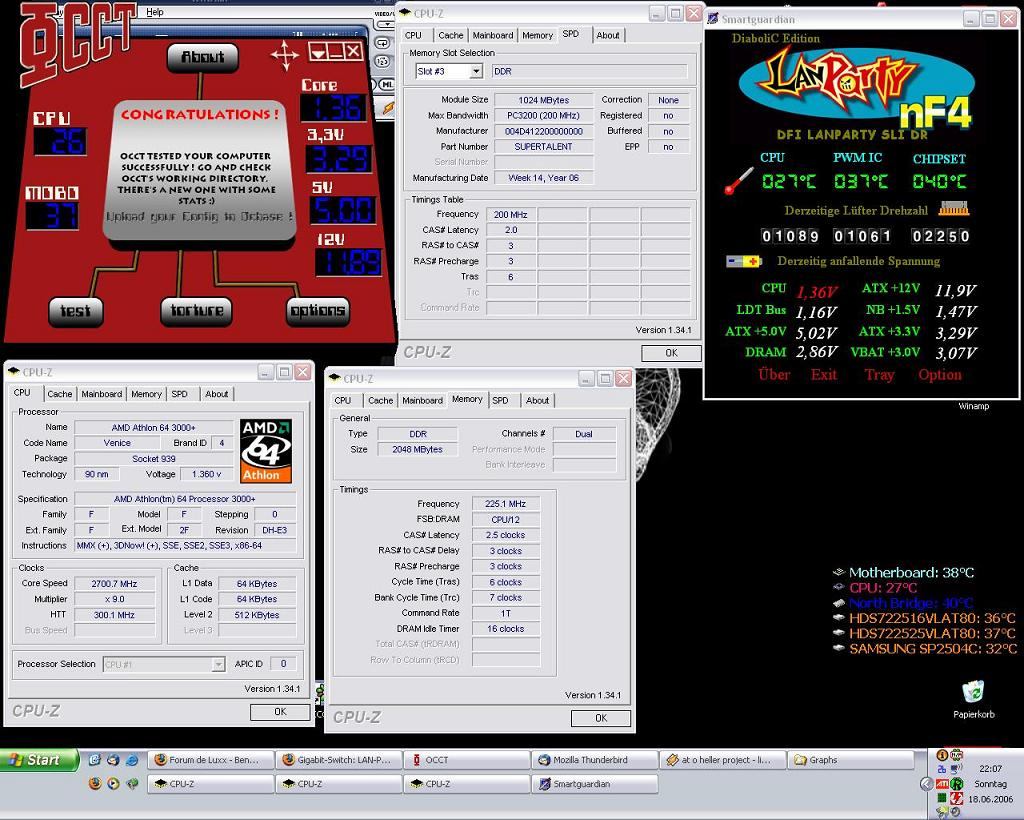Screen dimensions: 1024x820
Task: Switch to Gigabit-Switch taskbar item
Action: (x=339, y=760)
